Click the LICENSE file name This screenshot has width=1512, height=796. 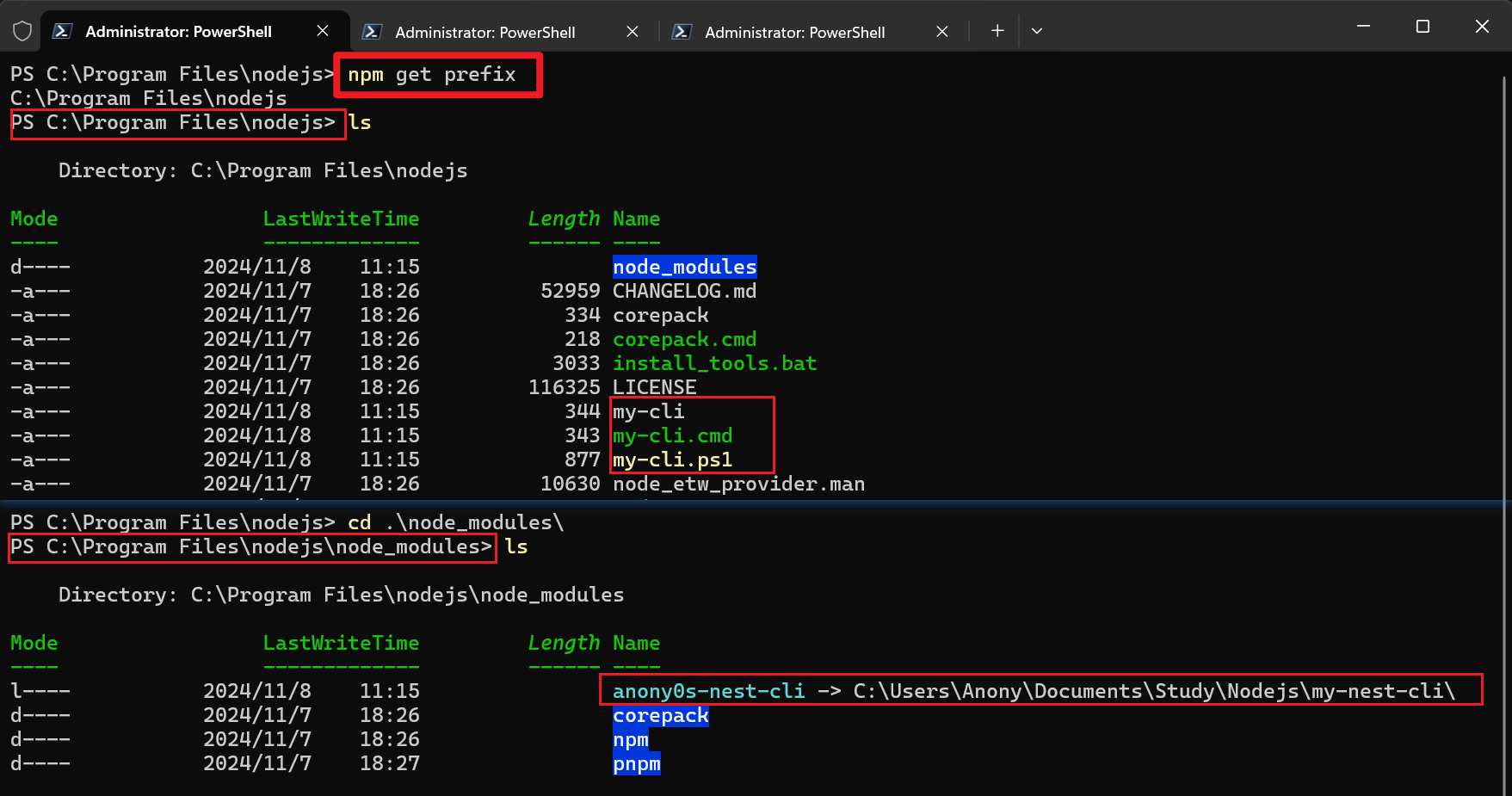655,387
